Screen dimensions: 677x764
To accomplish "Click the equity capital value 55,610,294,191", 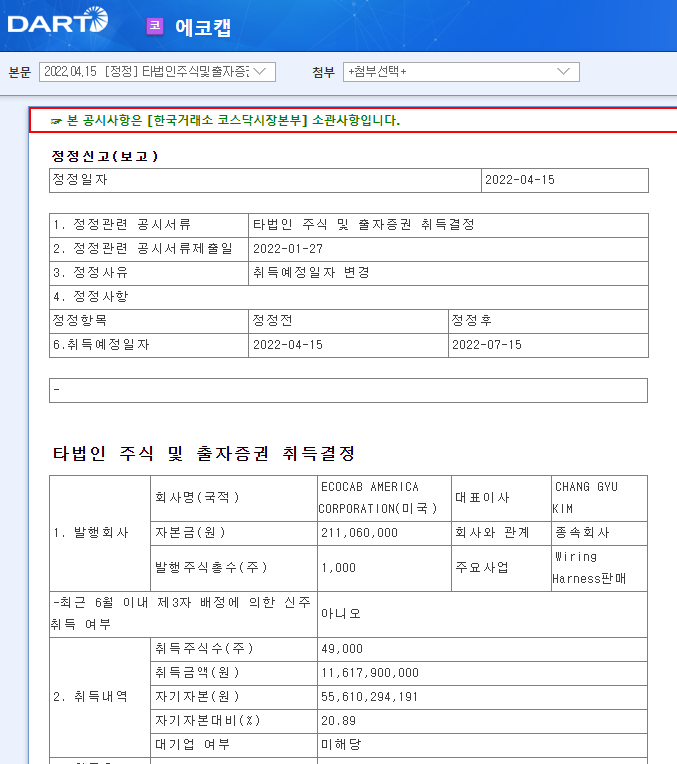I will coord(369,697).
